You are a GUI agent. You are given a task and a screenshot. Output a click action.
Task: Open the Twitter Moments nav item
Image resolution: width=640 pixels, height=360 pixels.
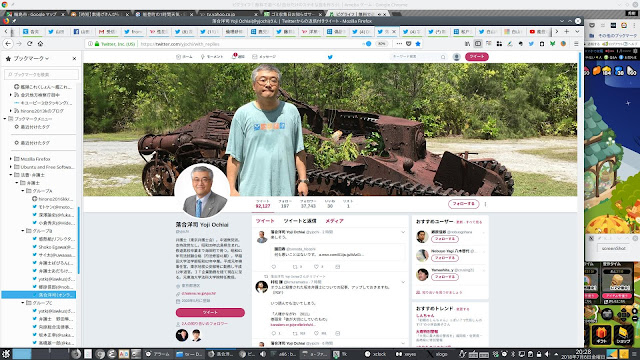pyautogui.click(x=212, y=57)
